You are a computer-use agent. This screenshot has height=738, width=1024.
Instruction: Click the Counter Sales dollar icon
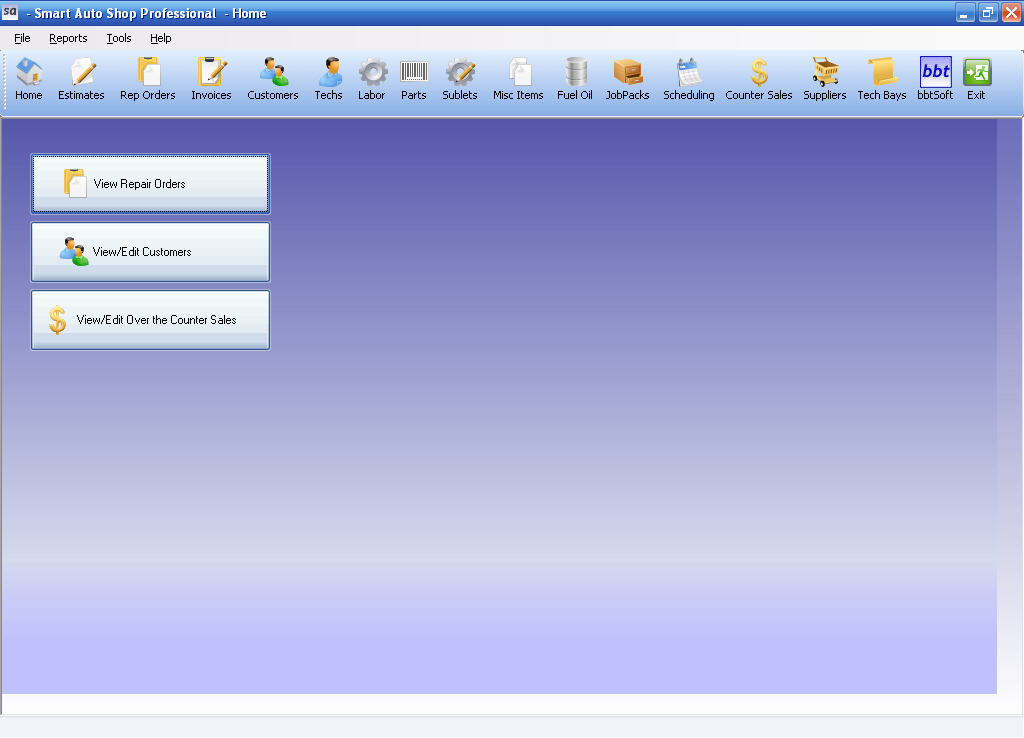[758, 78]
